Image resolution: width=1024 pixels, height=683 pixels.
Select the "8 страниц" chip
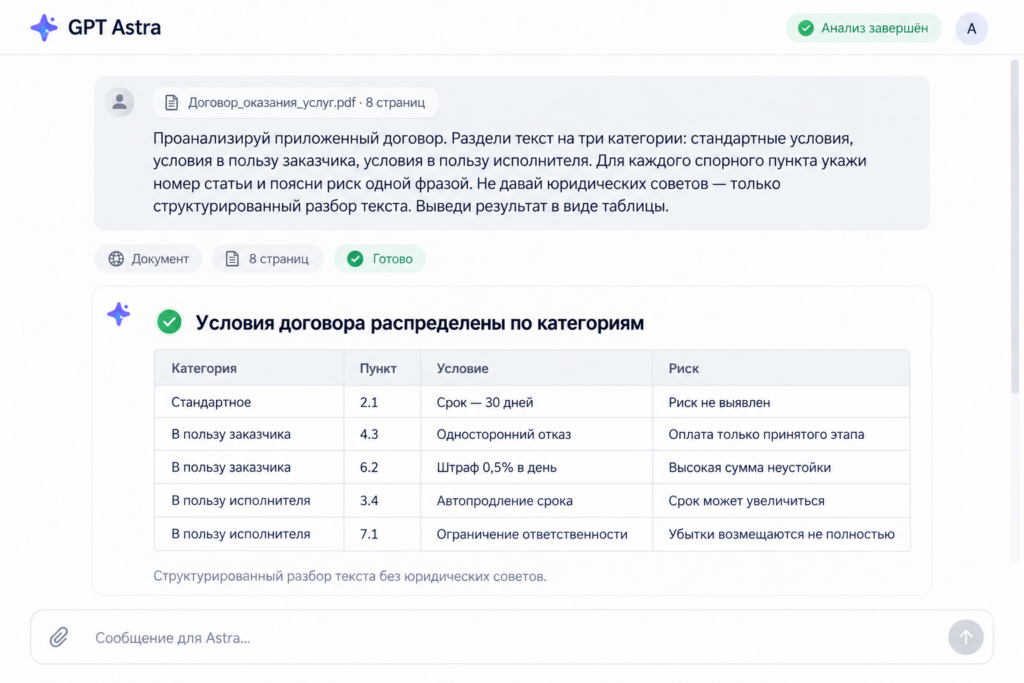point(267,259)
